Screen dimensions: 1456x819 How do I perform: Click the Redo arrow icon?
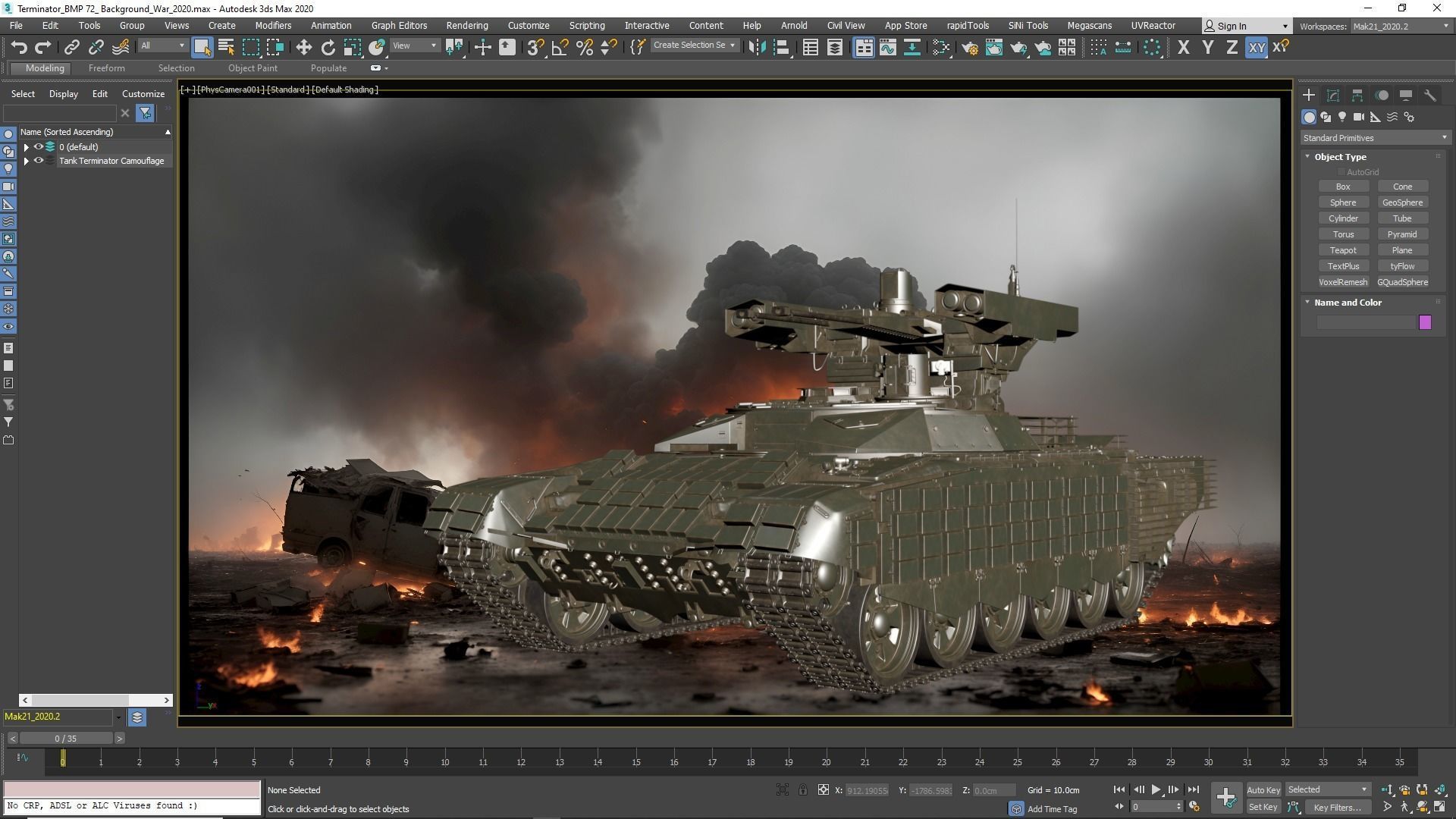click(43, 47)
